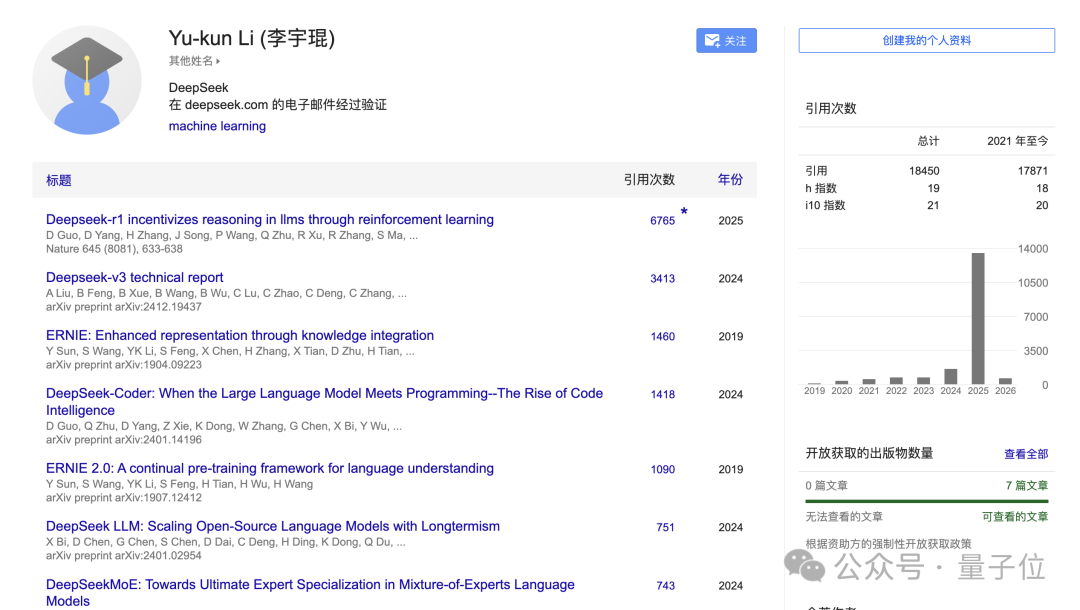Open the ERNIE 2.0 continual pre-training paper
Screen dimensions: 1080x610
pos(270,469)
